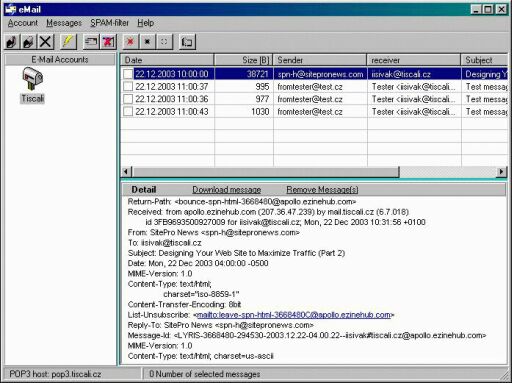Screen dimensions: 512x383
Task: Open the Messages menu
Action: [64, 23]
